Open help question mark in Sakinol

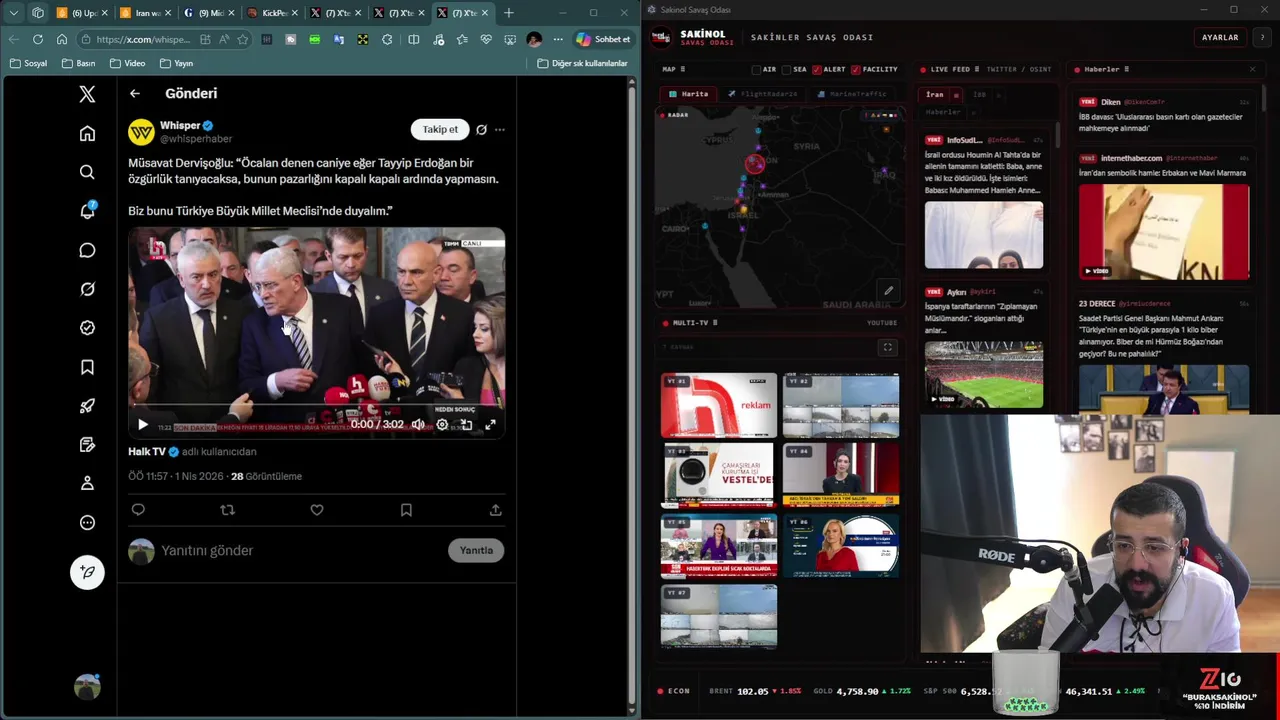[1262, 37]
